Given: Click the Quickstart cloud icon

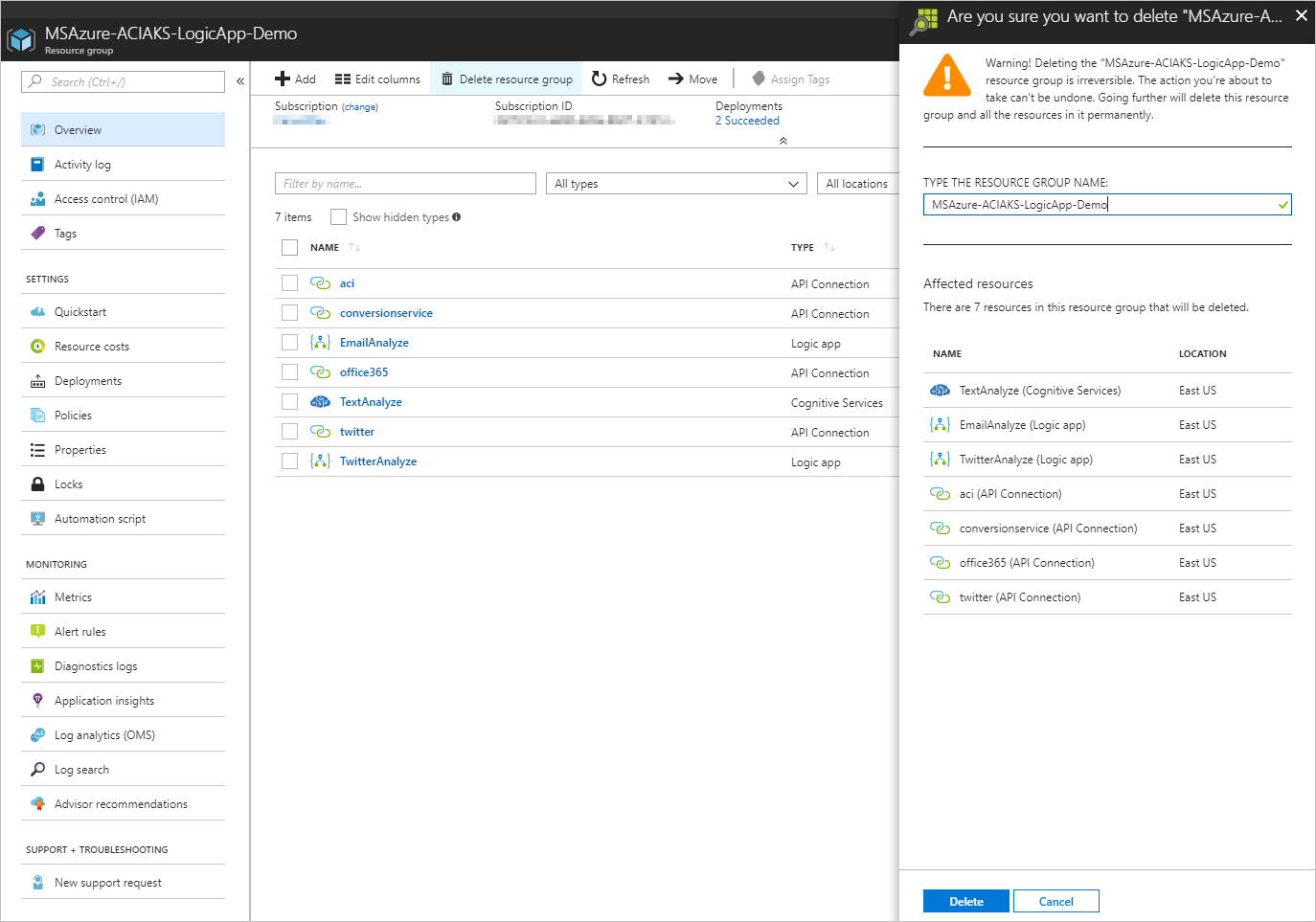Looking at the screenshot, I should pos(37,312).
